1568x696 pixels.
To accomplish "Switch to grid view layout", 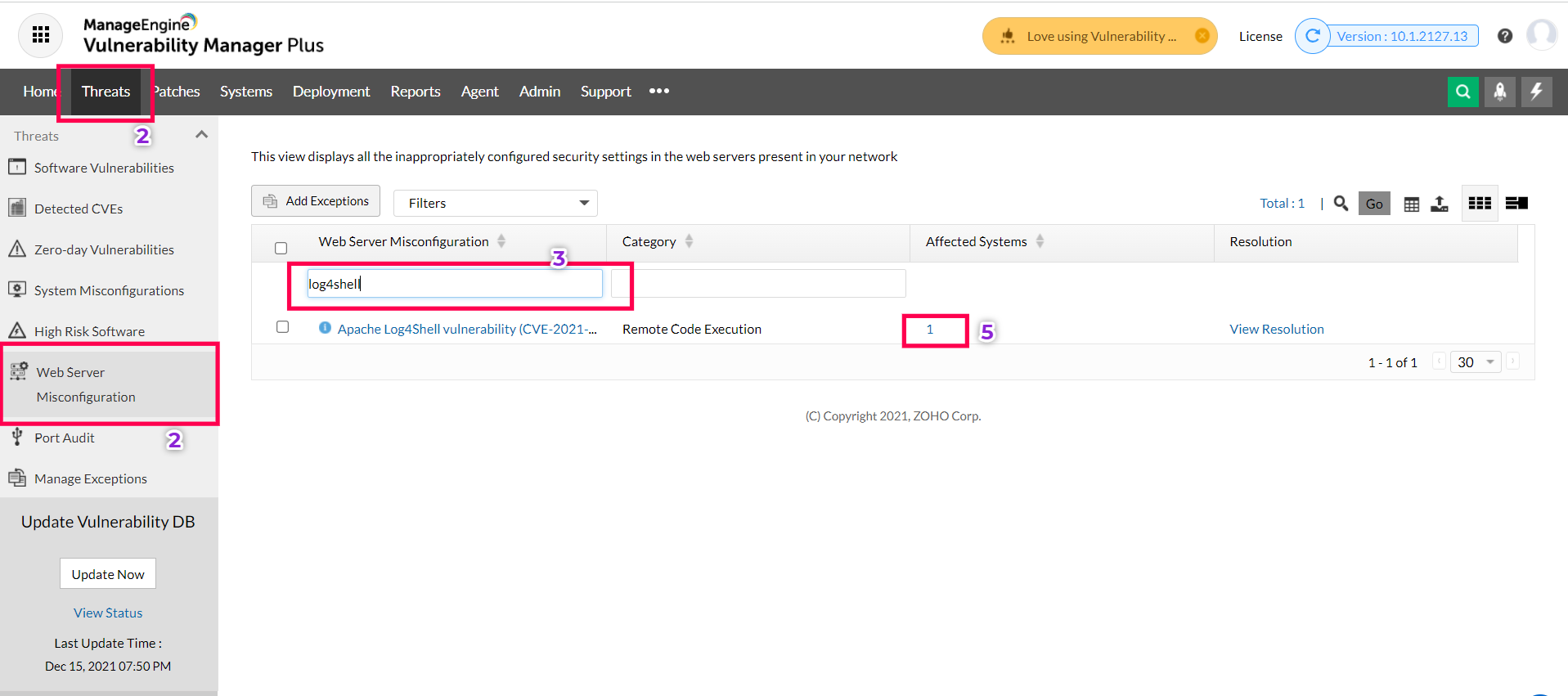I will pyautogui.click(x=1480, y=203).
